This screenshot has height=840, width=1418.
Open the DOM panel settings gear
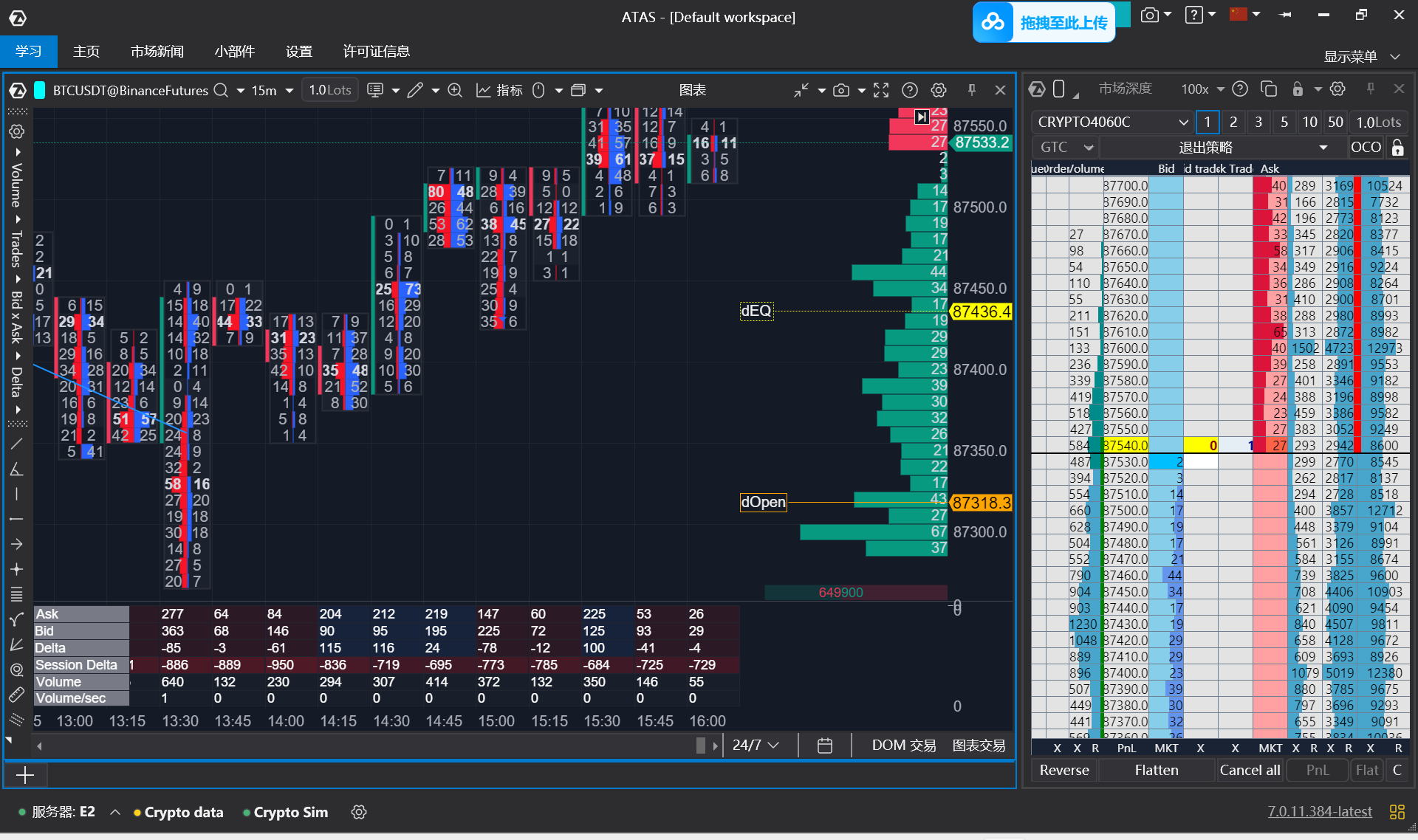tap(1337, 89)
